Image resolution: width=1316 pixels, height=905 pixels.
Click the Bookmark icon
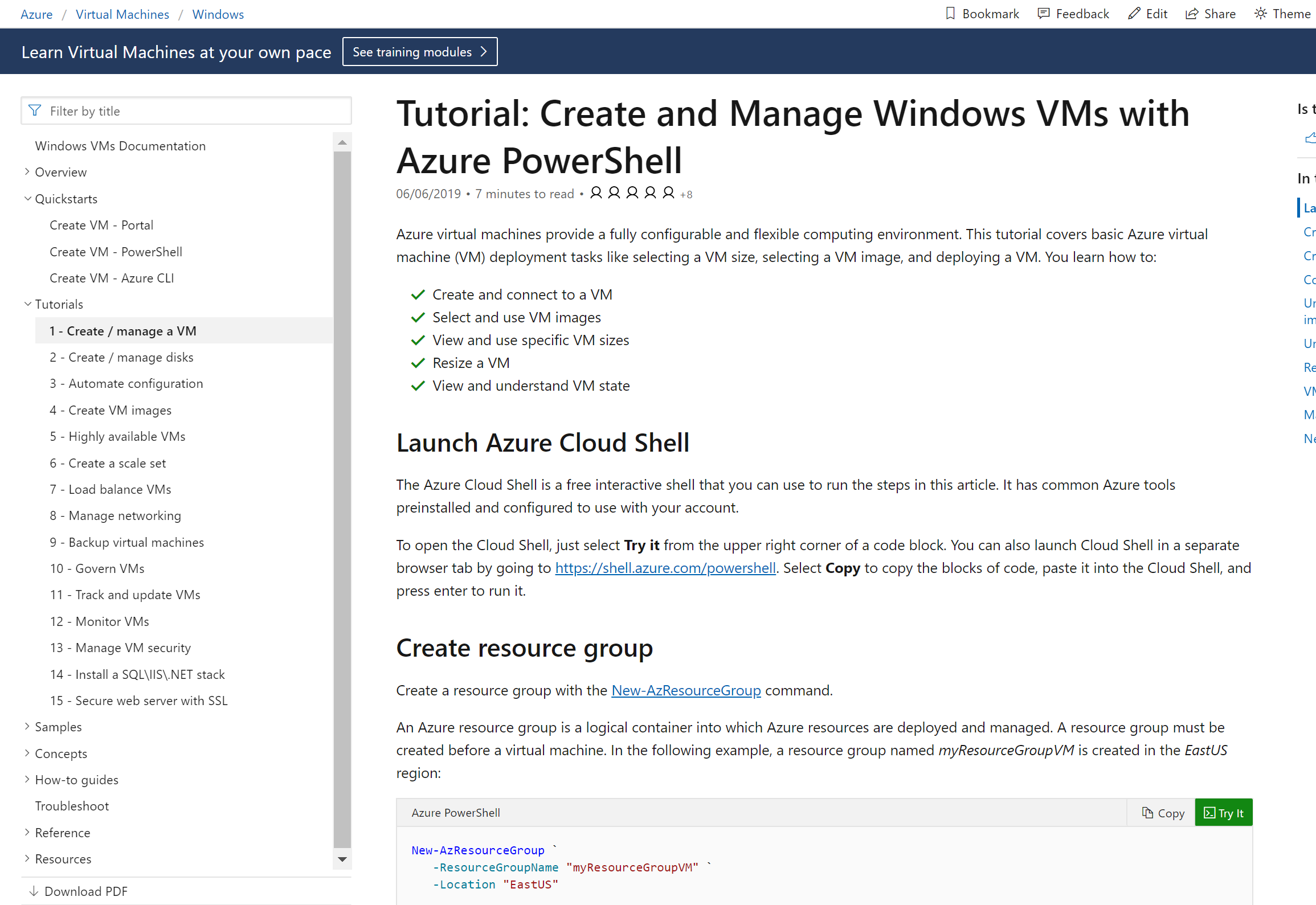(950, 14)
